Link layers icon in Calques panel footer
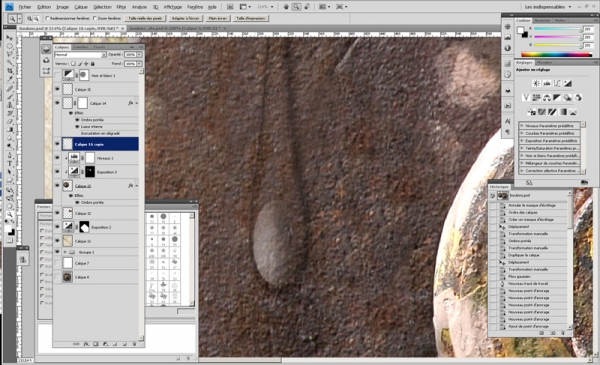The image size is (600, 365). [x=76, y=344]
